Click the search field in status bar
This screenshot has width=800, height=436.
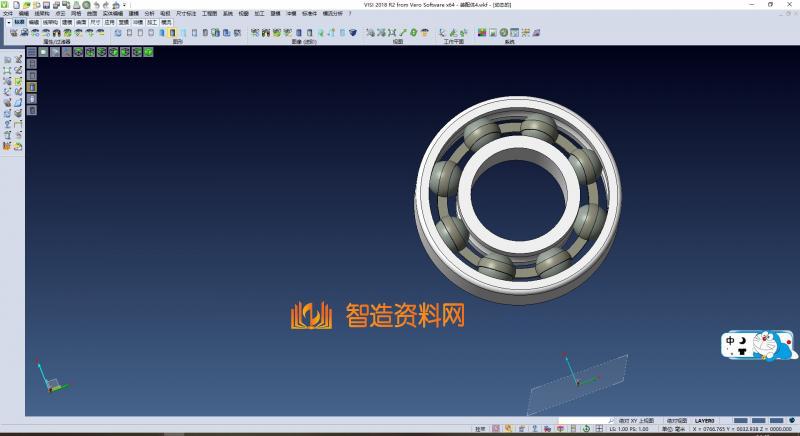click(x=586, y=421)
